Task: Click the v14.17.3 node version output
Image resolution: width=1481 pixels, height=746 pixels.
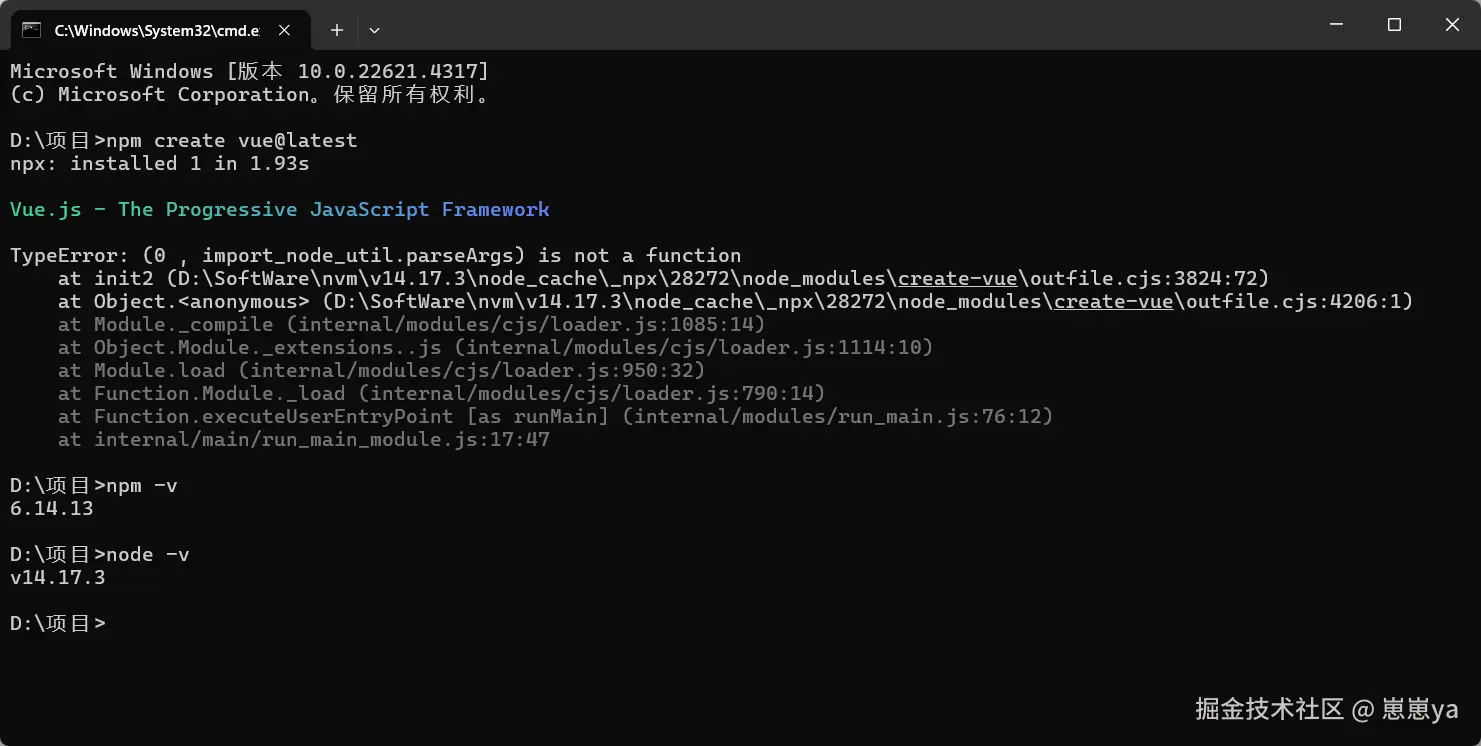Action: click(58, 577)
